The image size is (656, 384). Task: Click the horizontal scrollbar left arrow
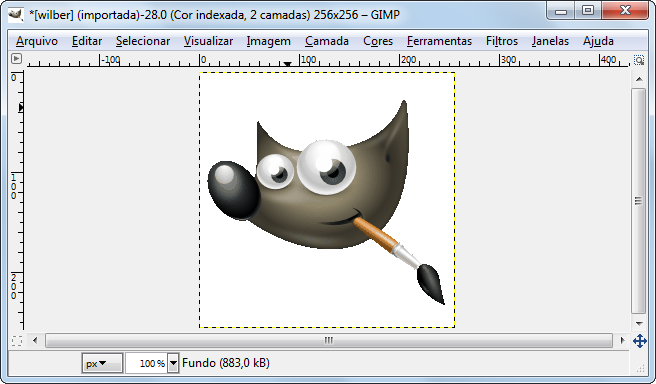35,340
